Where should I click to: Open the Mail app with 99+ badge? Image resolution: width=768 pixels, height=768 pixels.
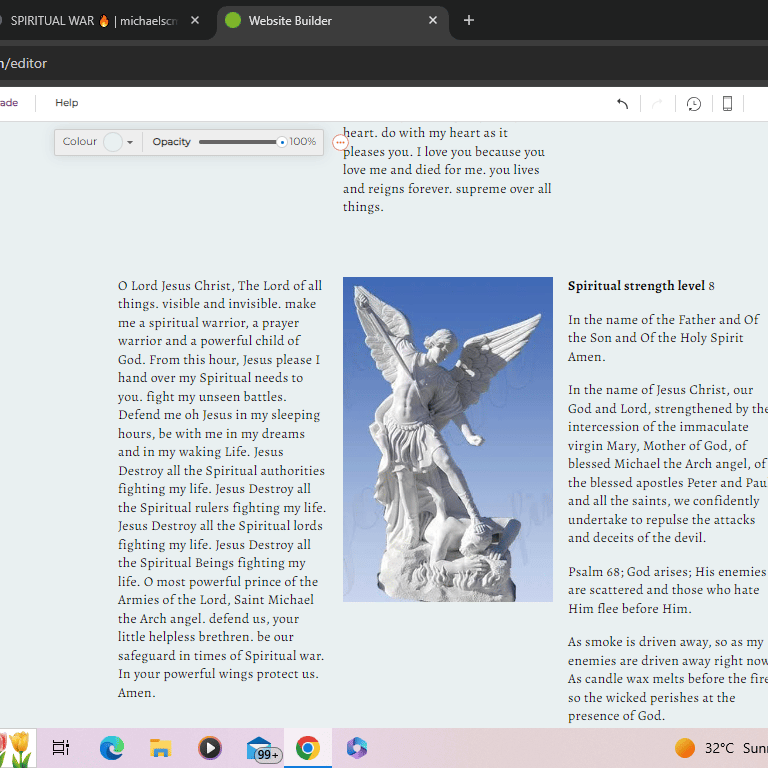click(x=263, y=749)
